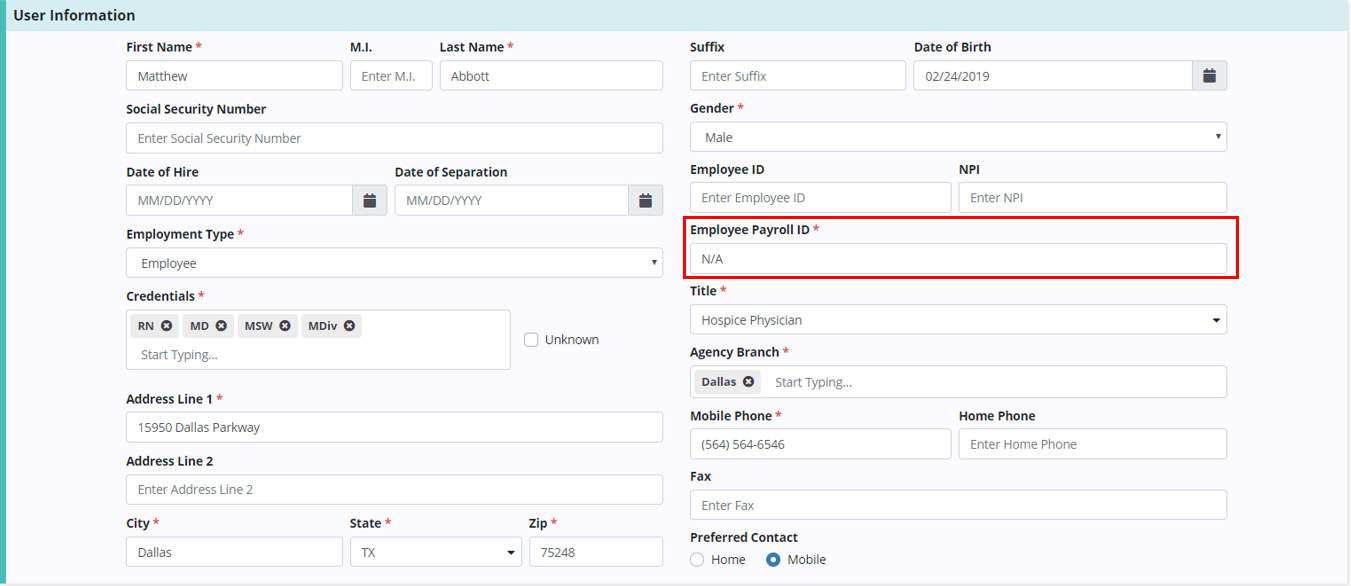Viewport: 1351px width, 586px height.
Task: Select Home as preferred contact
Action: coord(697,560)
